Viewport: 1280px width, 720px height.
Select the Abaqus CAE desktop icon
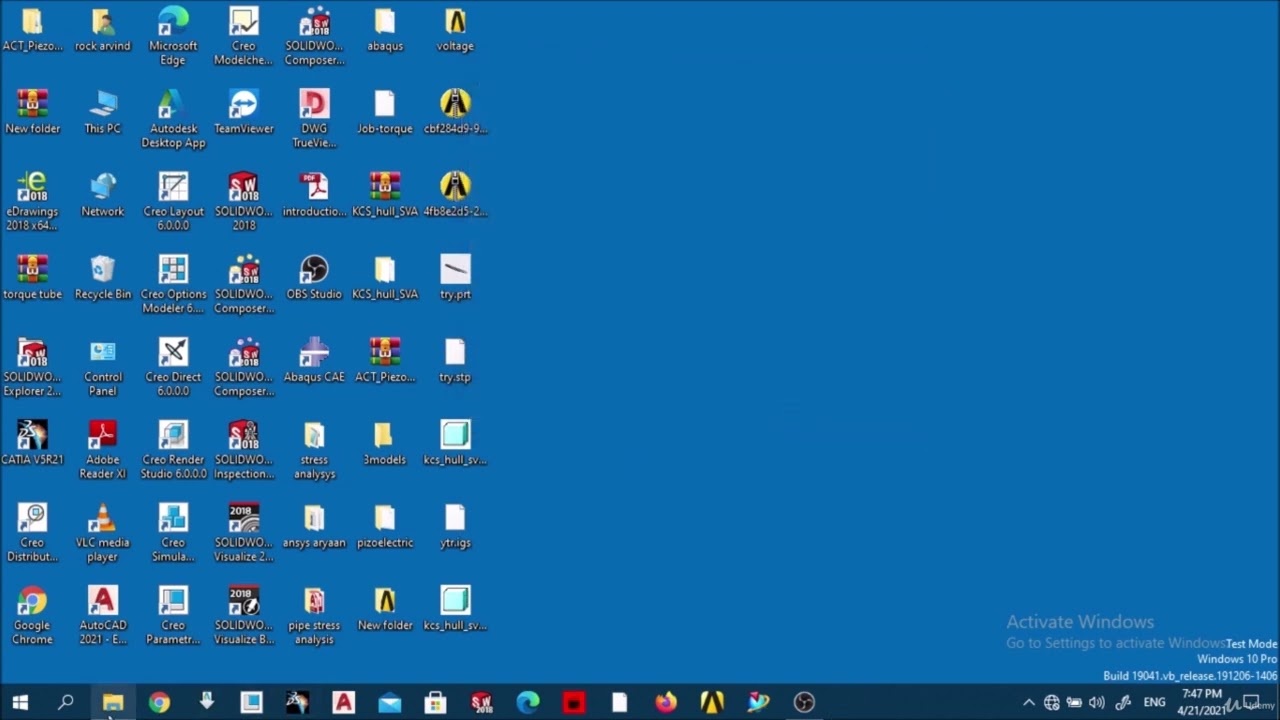(314, 360)
